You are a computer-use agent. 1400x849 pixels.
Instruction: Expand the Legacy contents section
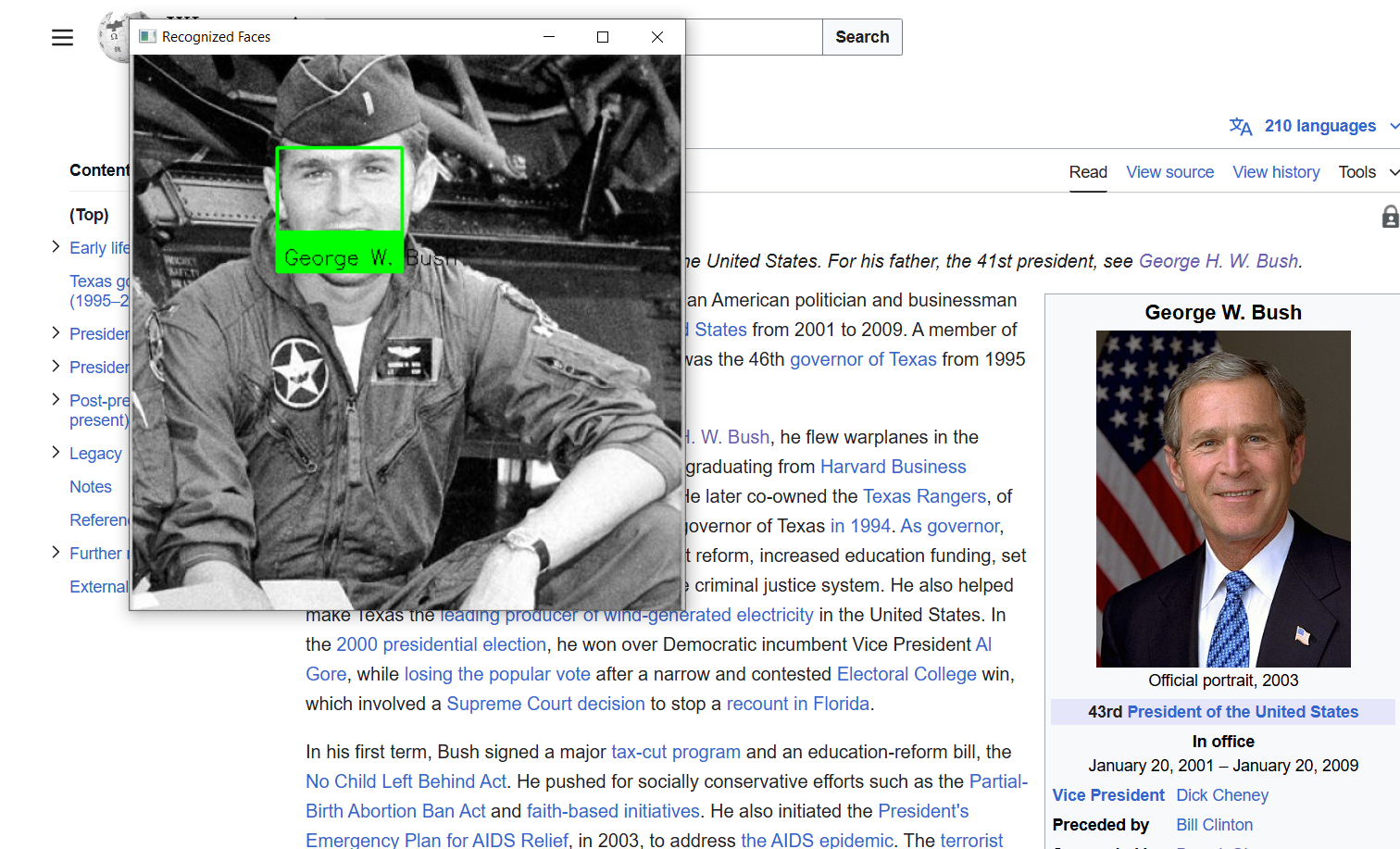pos(56,452)
